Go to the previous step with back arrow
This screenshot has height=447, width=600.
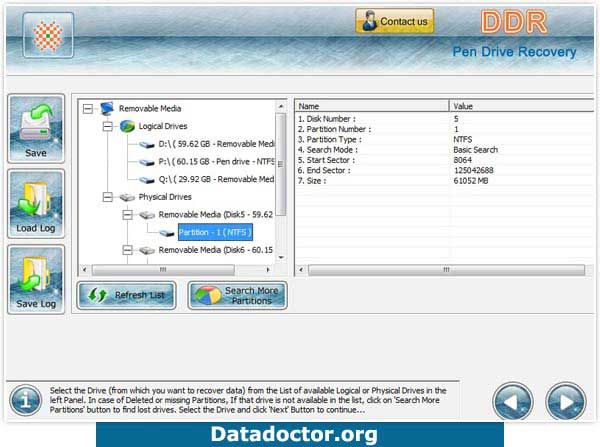pos(513,402)
